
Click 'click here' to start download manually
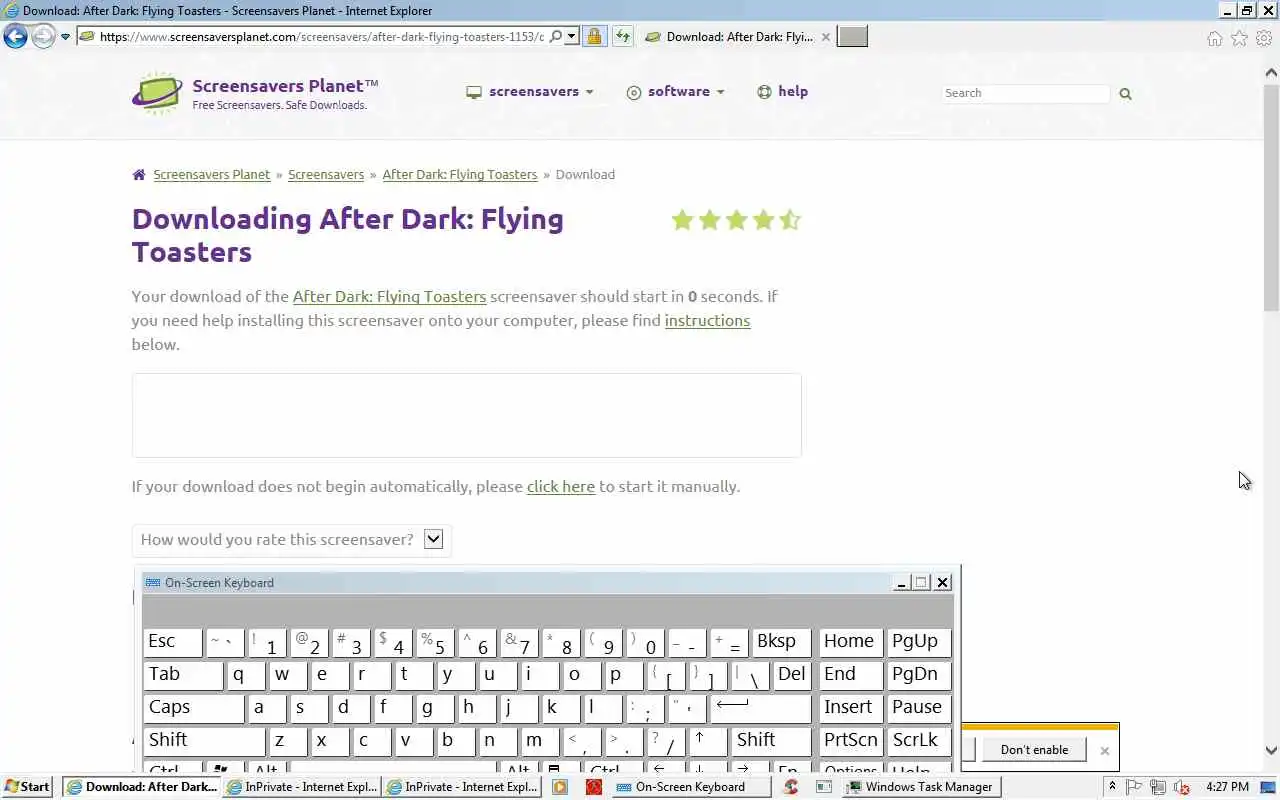coord(561,486)
